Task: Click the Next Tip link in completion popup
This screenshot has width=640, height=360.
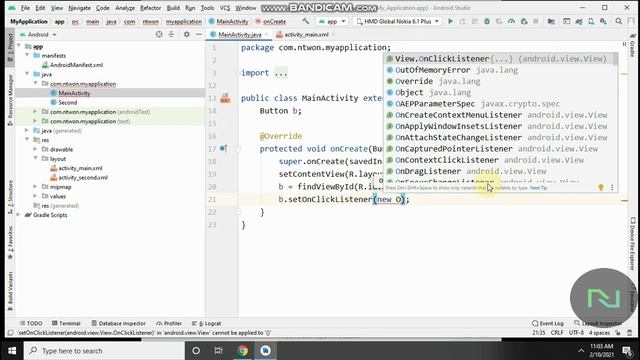Action: pyautogui.click(x=538, y=188)
